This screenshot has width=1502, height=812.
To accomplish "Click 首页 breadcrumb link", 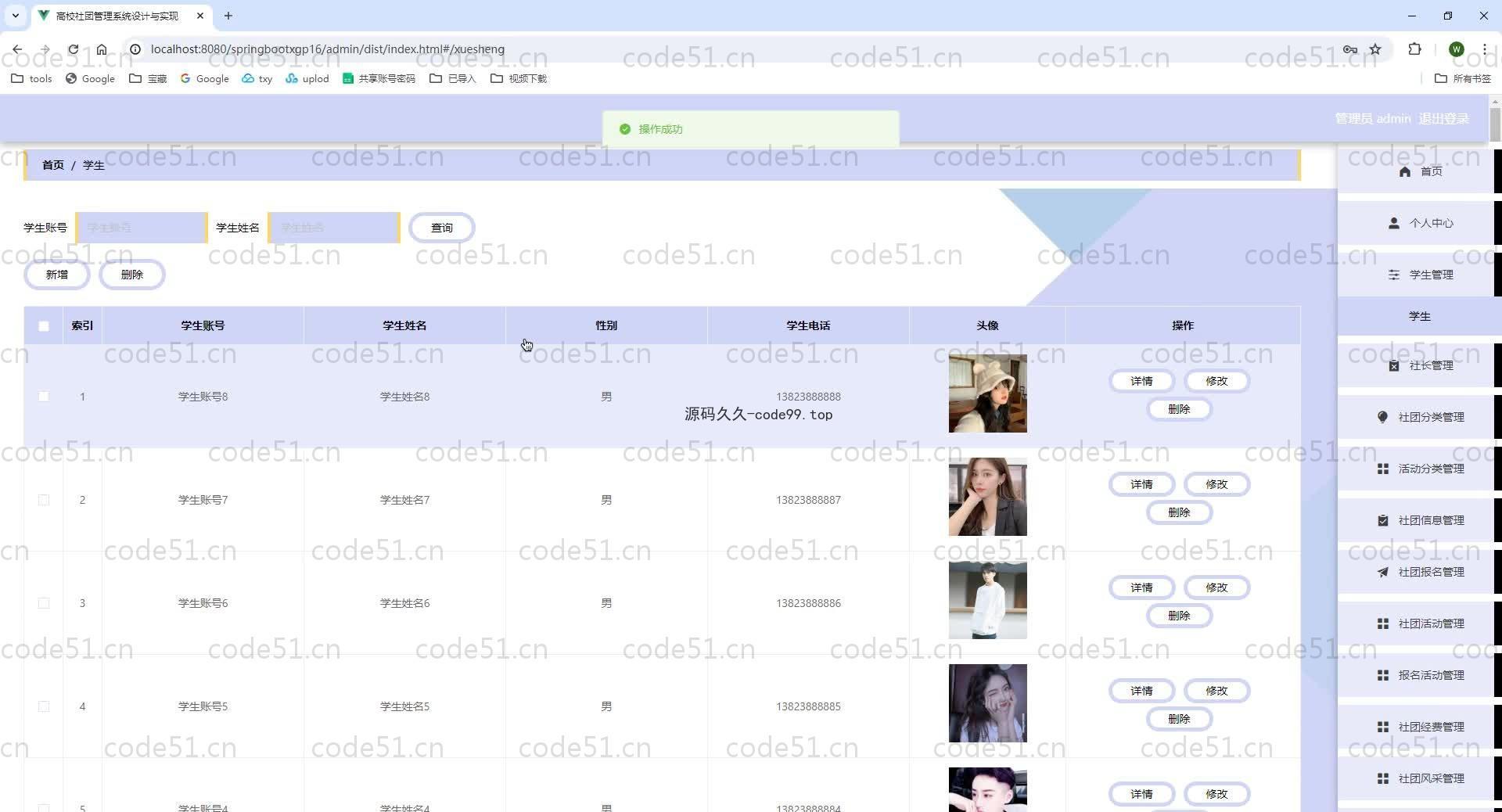I will tap(53, 165).
